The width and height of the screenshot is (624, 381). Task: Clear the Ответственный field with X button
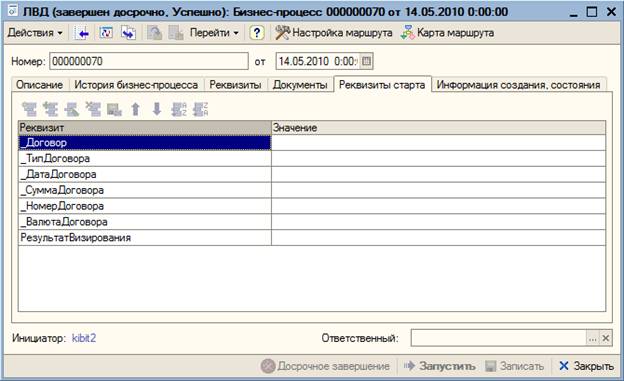pos(606,338)
